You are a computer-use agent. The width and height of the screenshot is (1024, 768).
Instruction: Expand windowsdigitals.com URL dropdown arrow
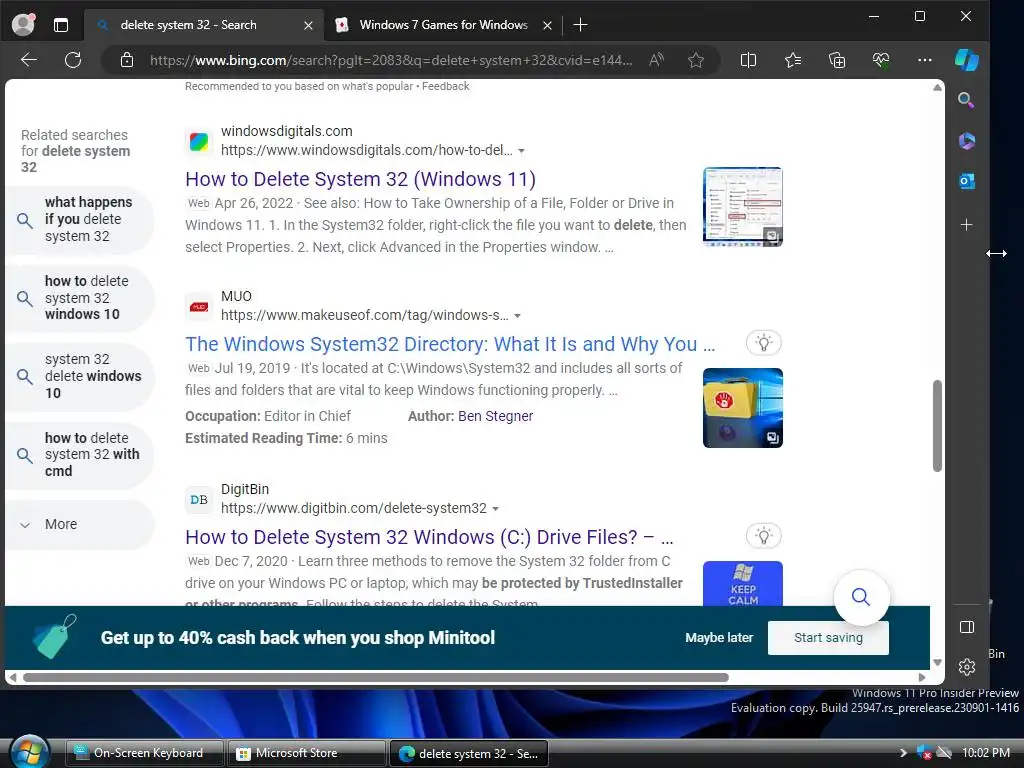pos(521,151)
